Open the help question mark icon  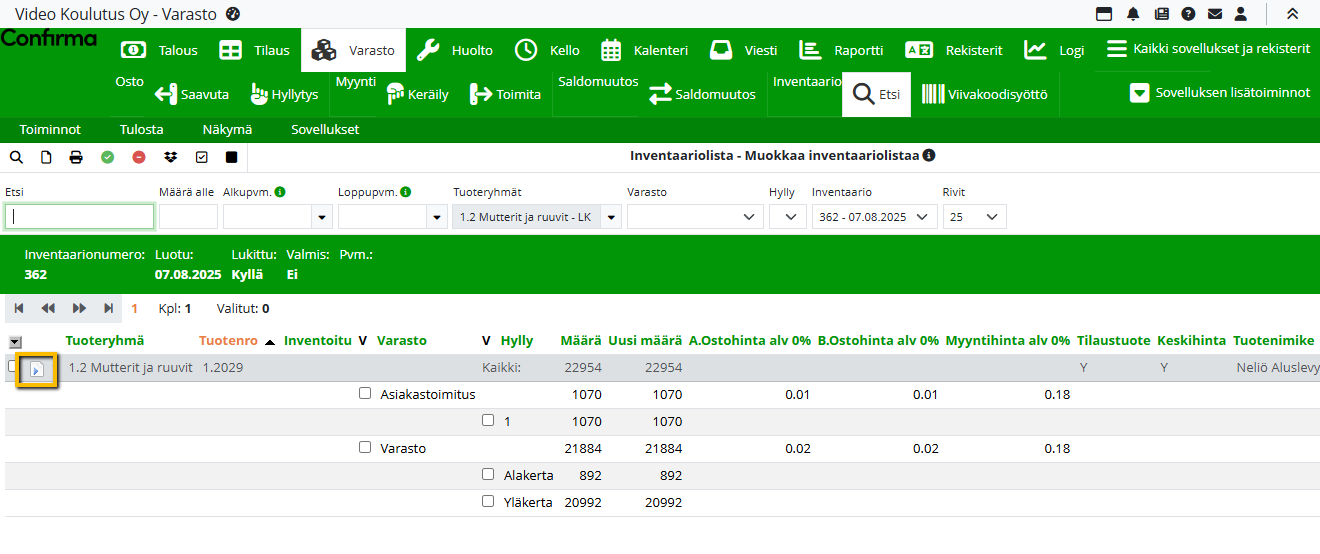[1188, 14]
